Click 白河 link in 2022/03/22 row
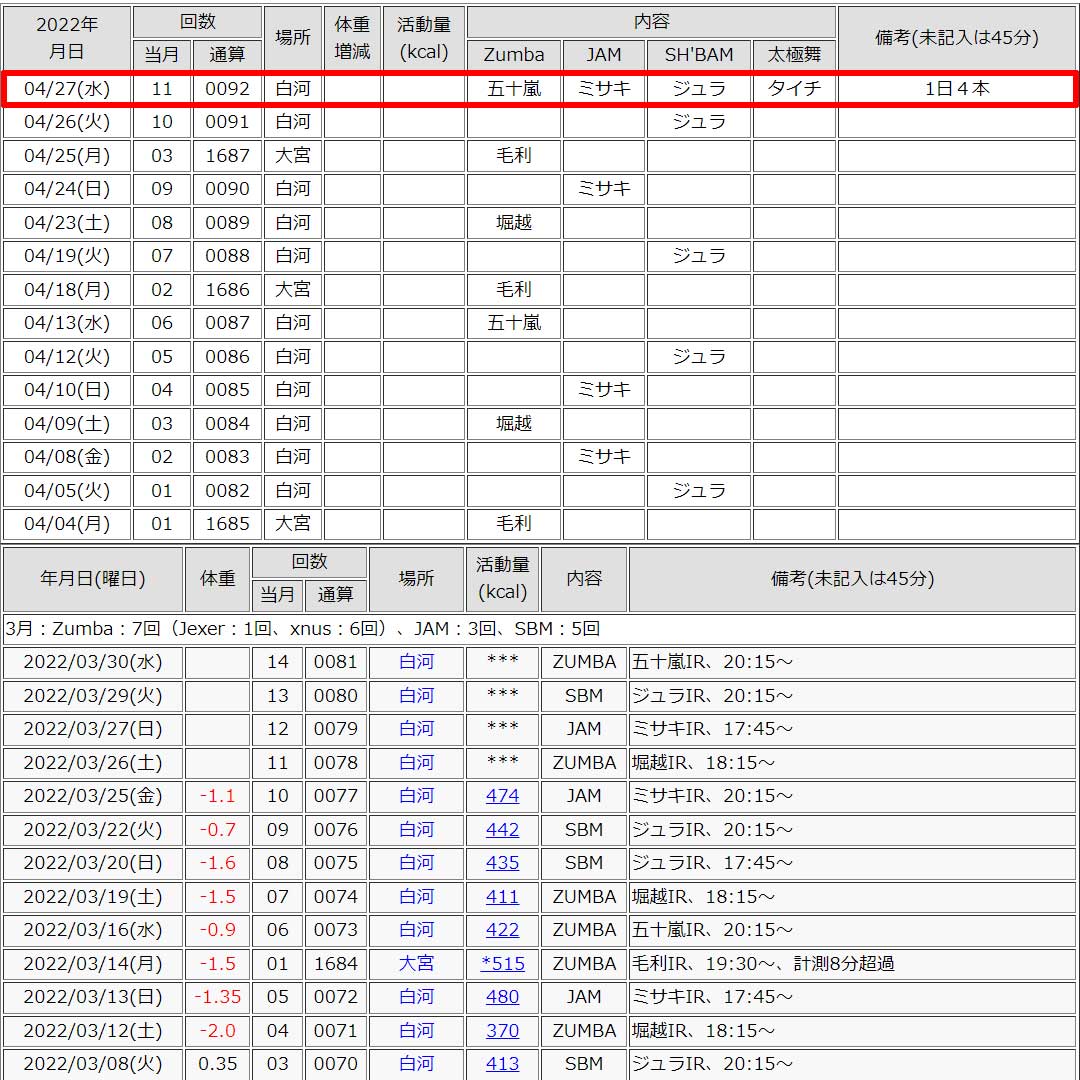This screenshot has width=1080, height=1080. pos(416,829)
